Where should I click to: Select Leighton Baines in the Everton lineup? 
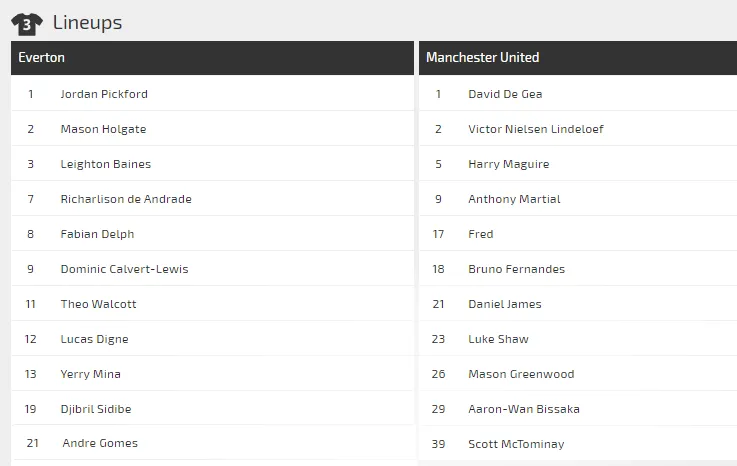point(106,164)
